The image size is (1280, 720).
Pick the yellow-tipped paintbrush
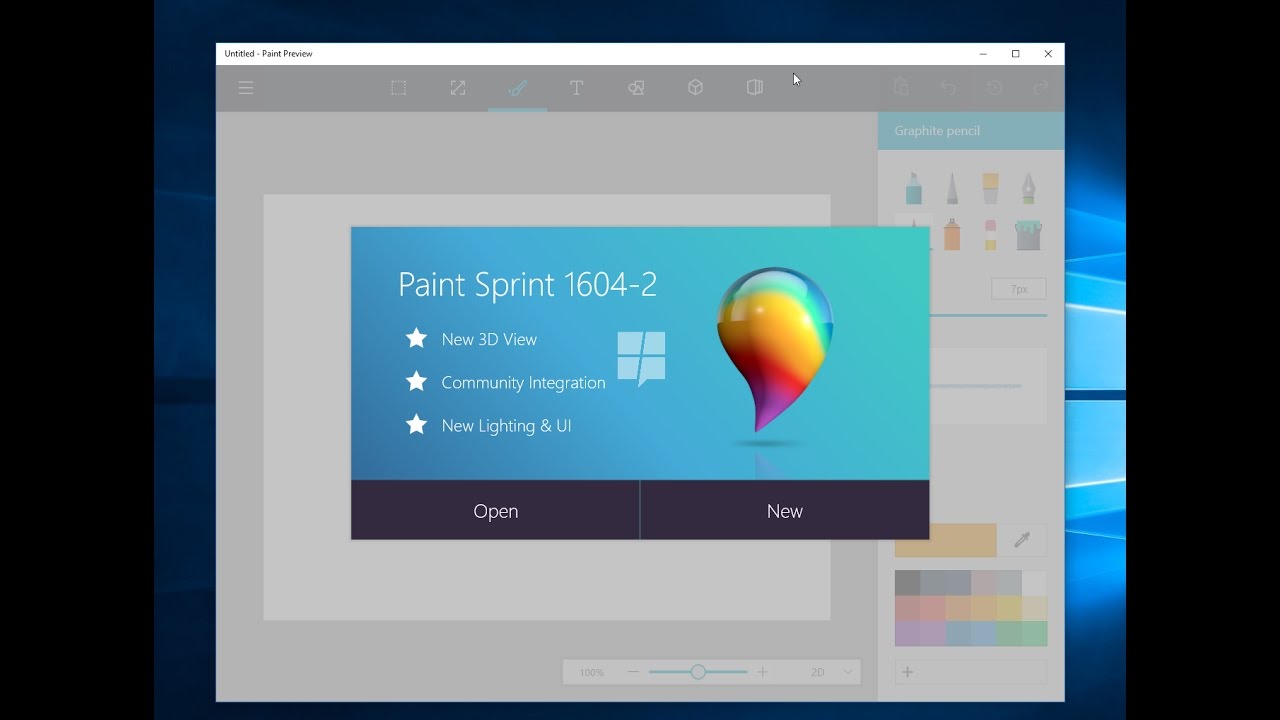click(x=990, y=188)
